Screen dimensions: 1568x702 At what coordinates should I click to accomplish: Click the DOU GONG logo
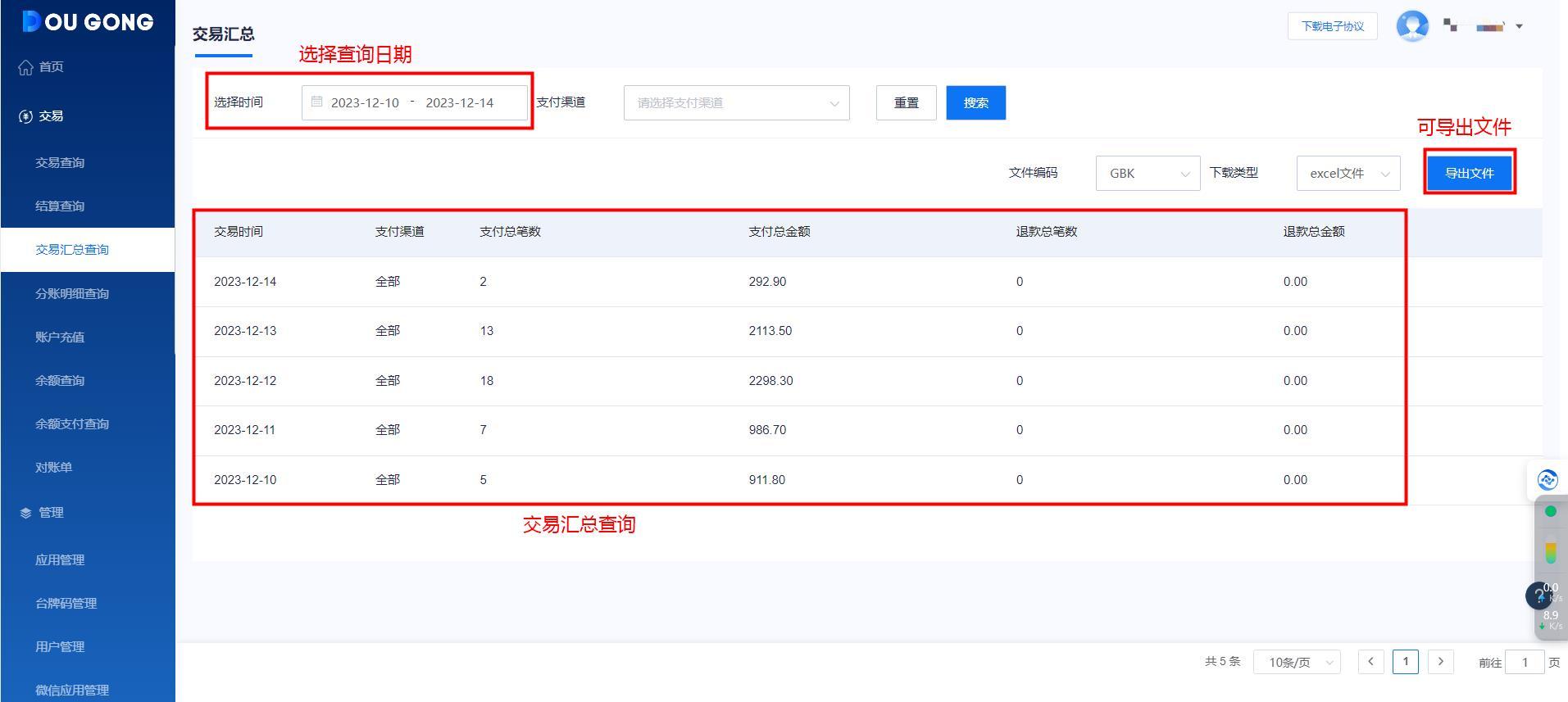88,21
